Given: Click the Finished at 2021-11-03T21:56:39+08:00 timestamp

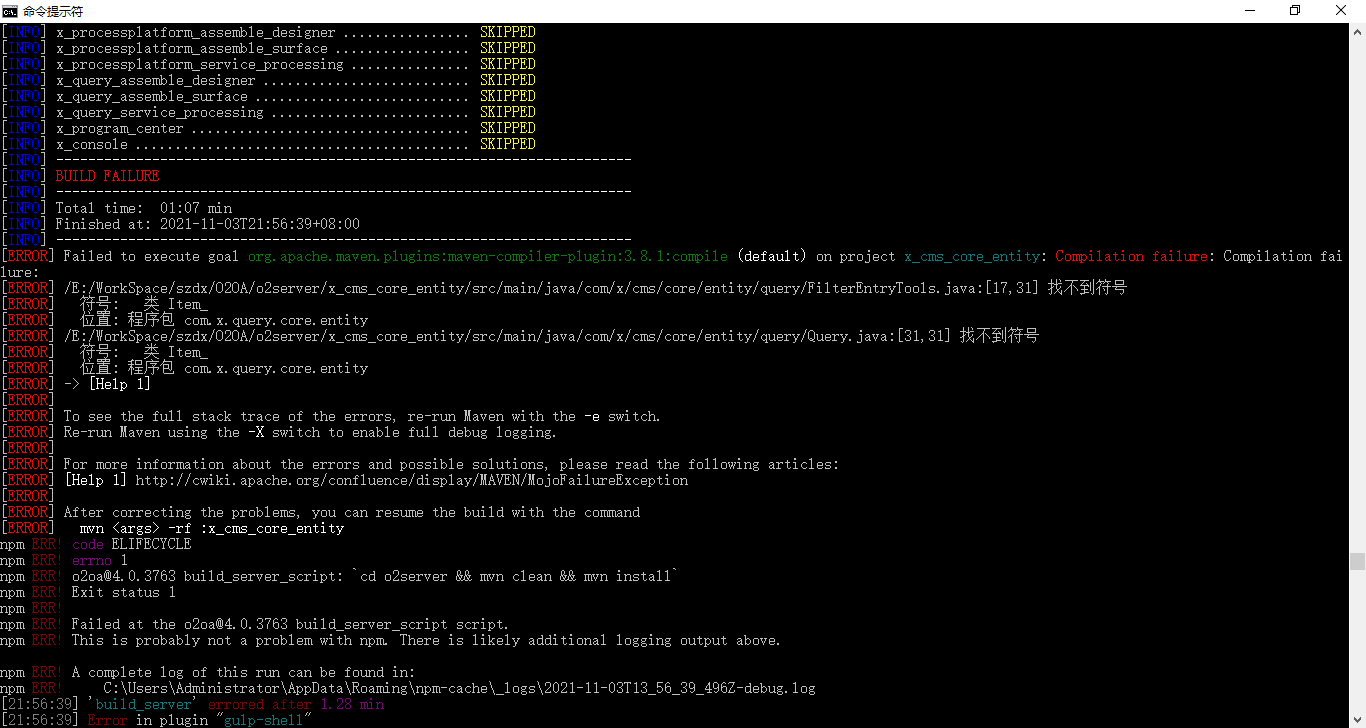Looking at the screenshot, I should tap(208, 224).
